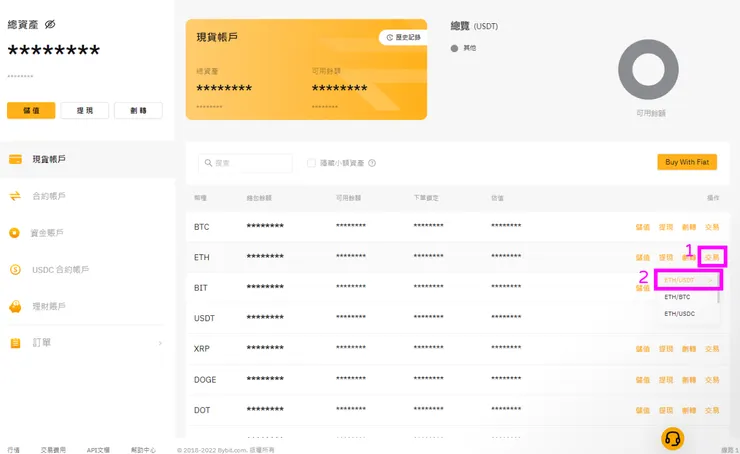Click the trade pair dropdown scrollbar
740x454 pixels.
pos(718,297)
